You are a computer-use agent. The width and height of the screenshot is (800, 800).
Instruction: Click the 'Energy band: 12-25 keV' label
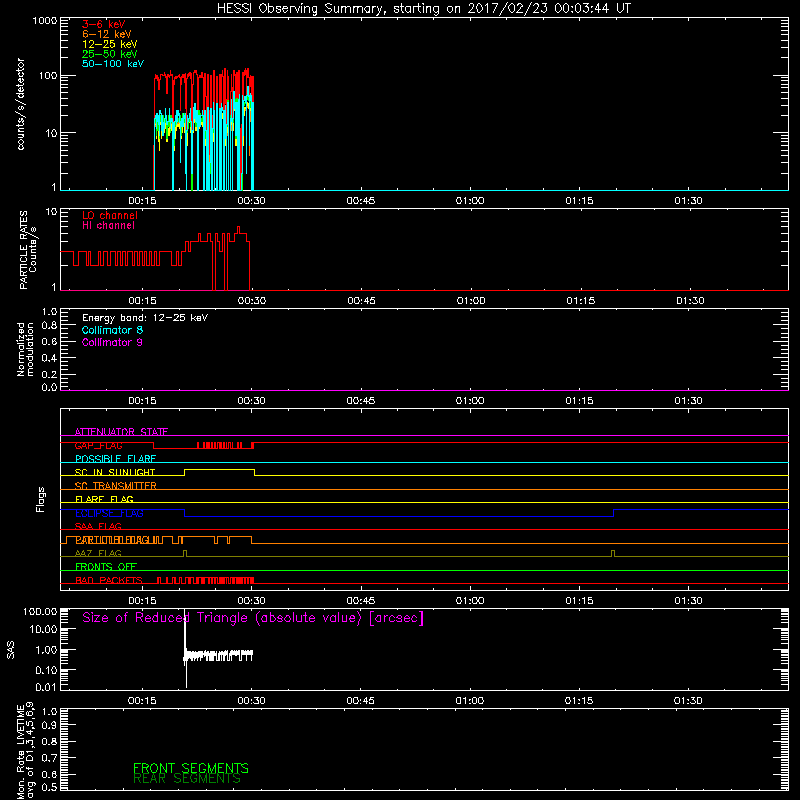[145, 318]
